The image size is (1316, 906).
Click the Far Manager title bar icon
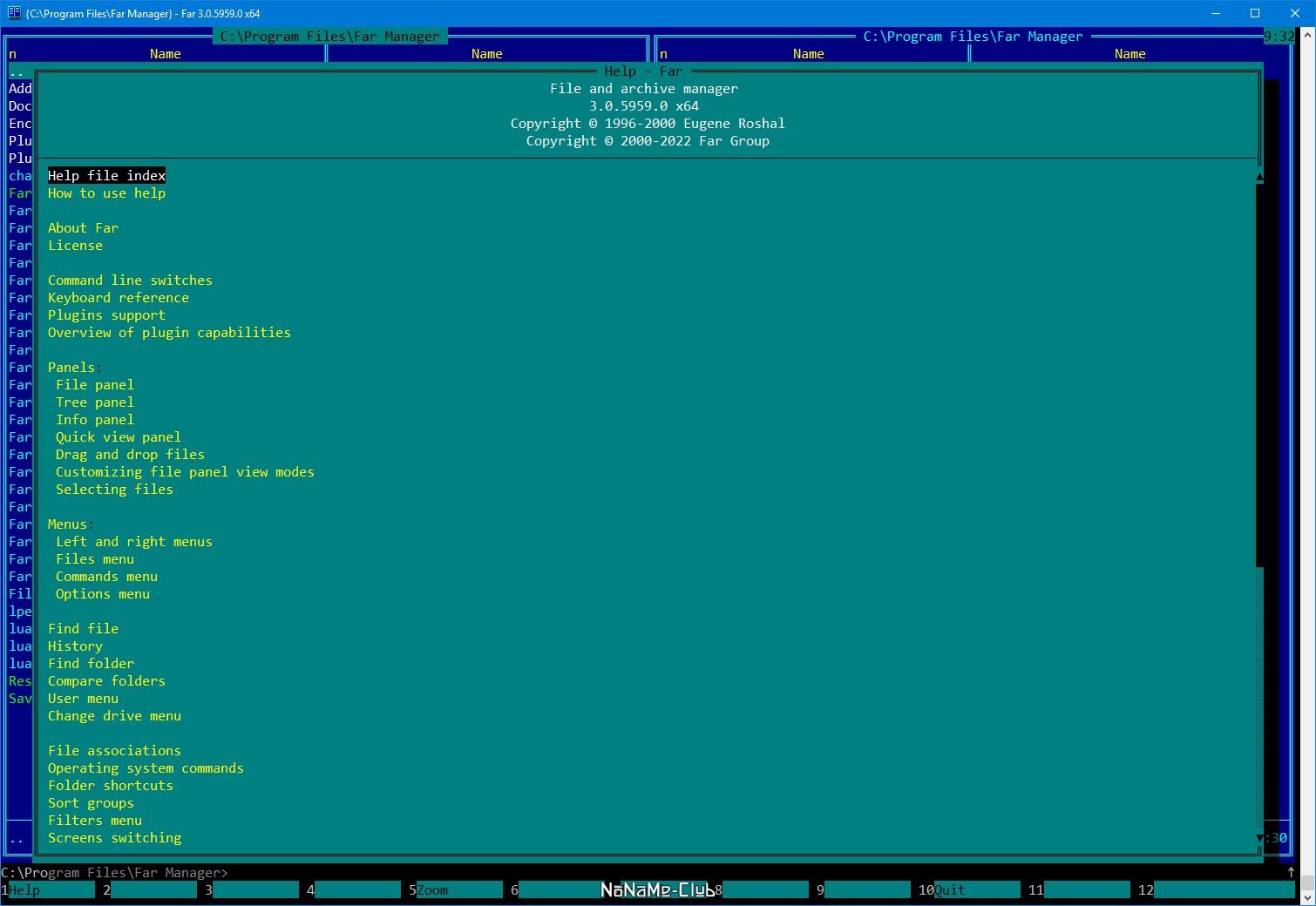[x=14, y=13]
